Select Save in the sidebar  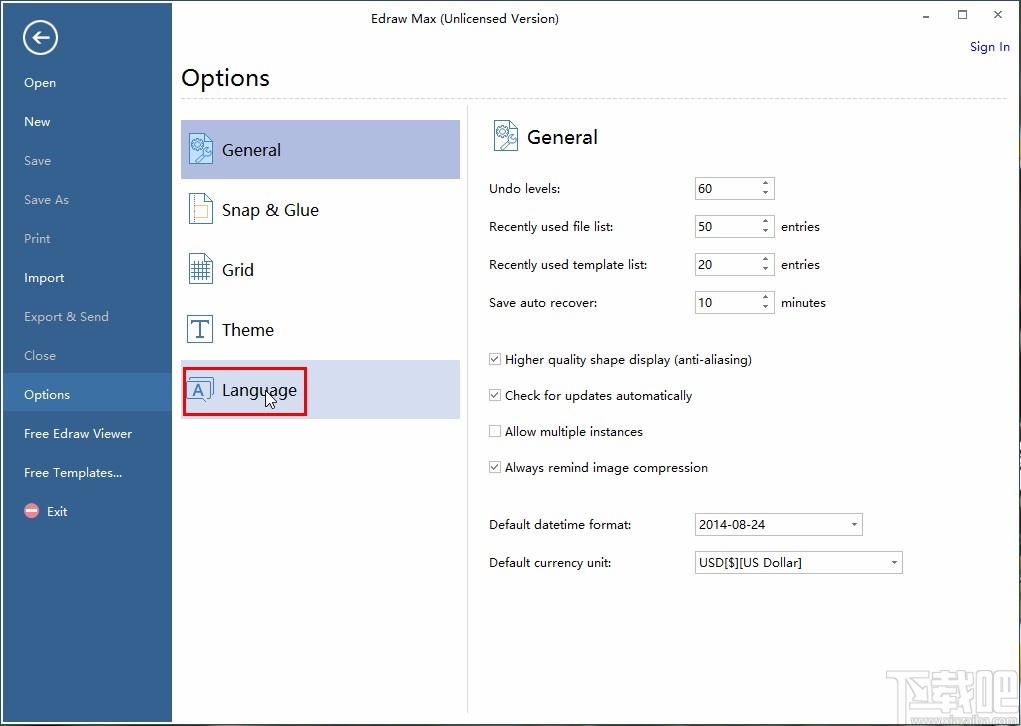37,161
